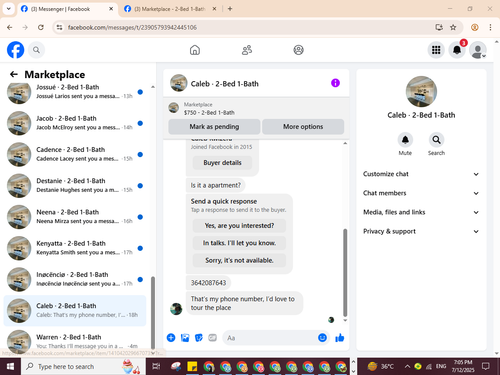The width and height of the screenshot is (500, 375).
Task: Bookmark this page with the star icon
Action: [x=453, y=27]
